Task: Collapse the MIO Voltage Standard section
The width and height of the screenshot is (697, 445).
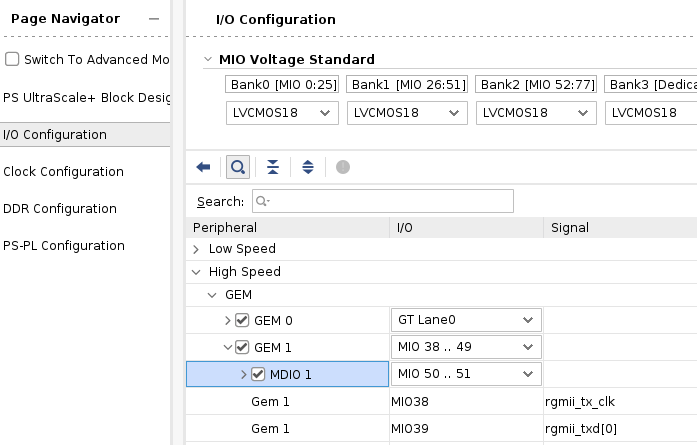Action: pyautogui.click(x=207, y=60)
